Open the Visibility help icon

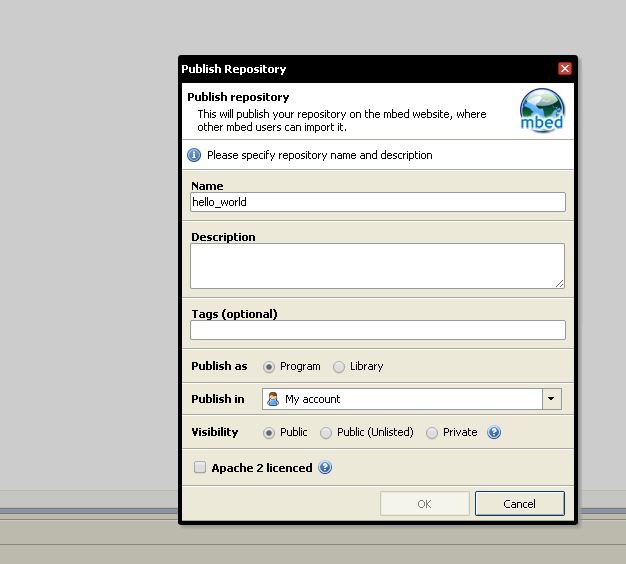[x=493, y=433]
